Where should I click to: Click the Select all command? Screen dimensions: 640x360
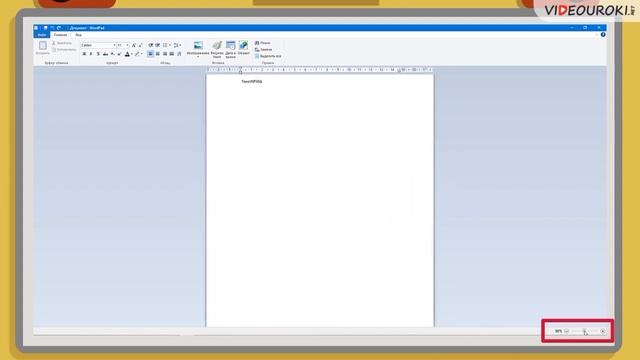coord(268,56)
